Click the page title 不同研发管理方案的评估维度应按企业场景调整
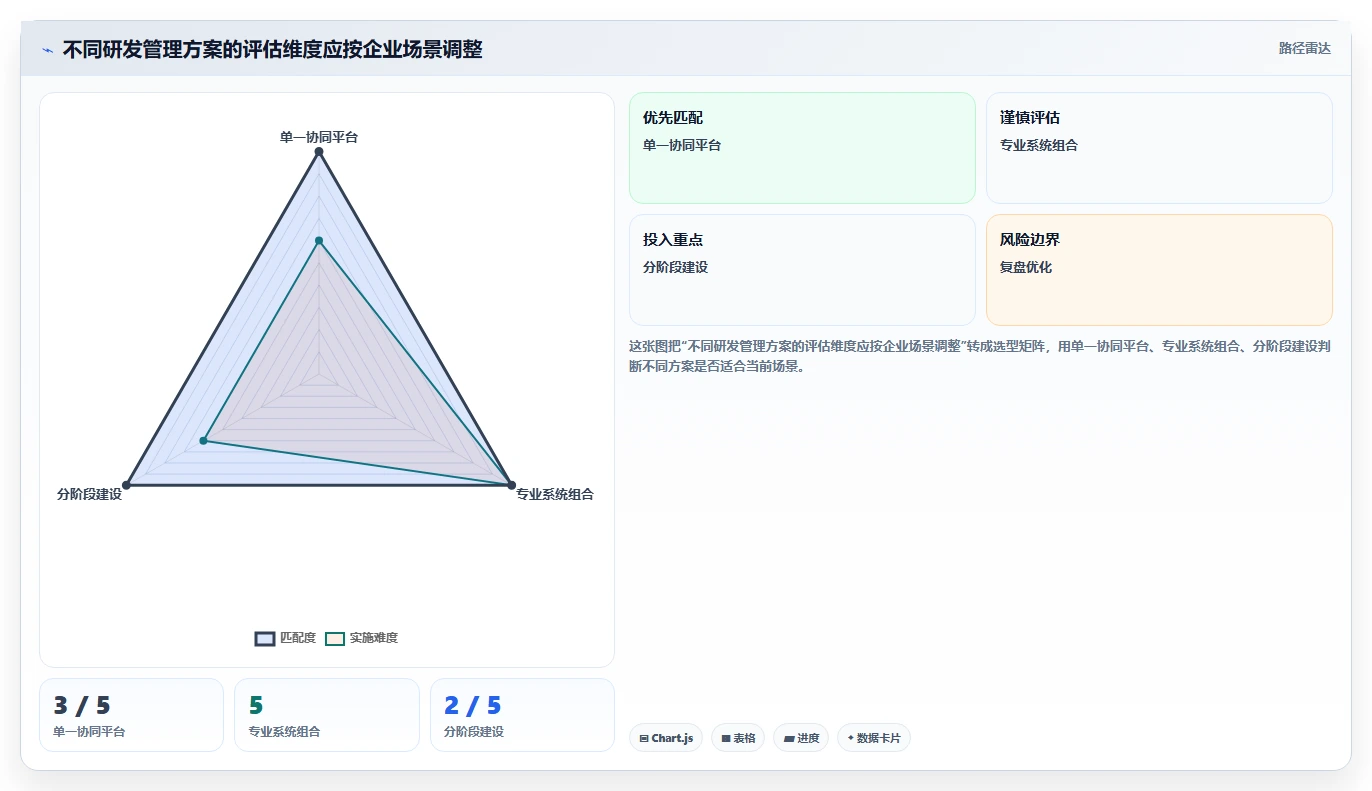 272,49
